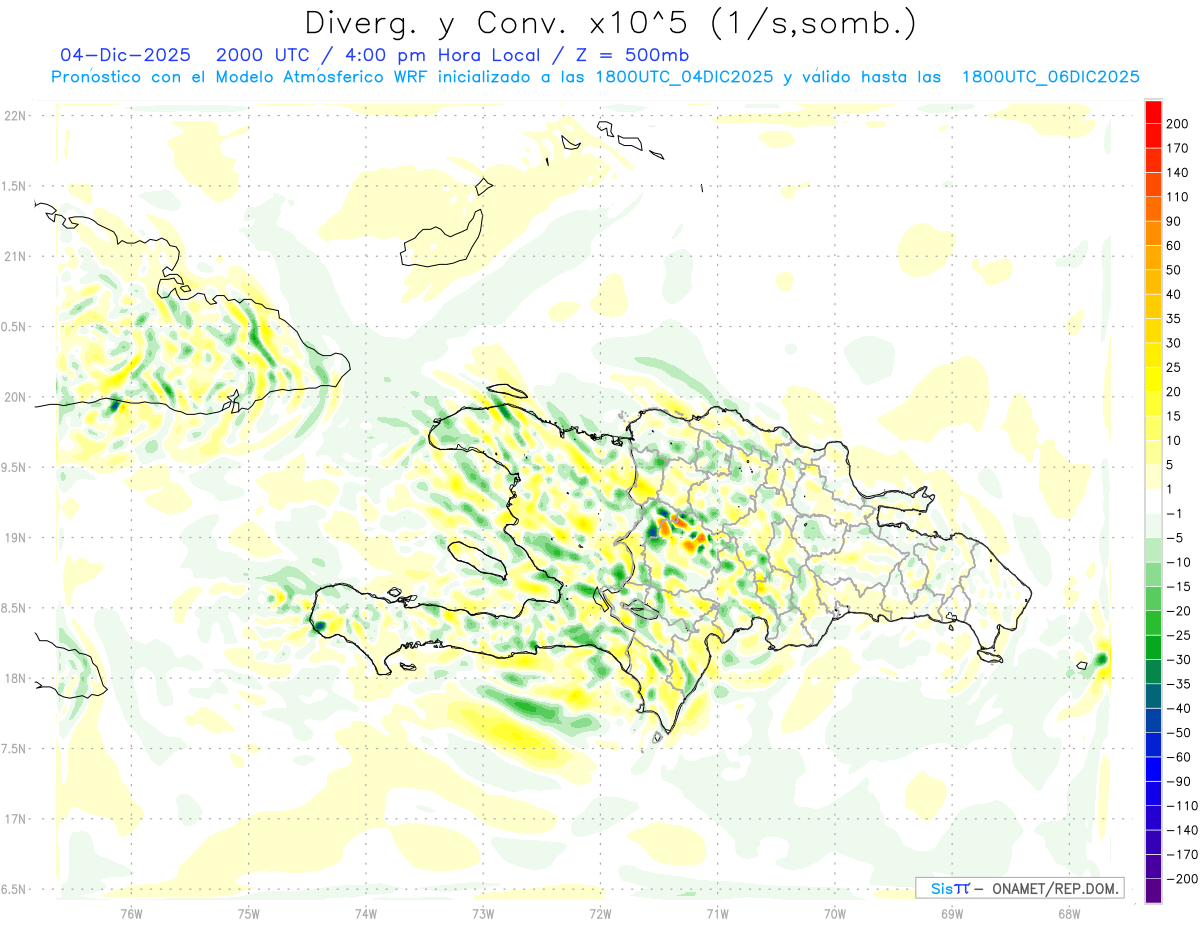Click the '70W' longitude label
This screenshot has height=927, width=1200.
[835, 913]
